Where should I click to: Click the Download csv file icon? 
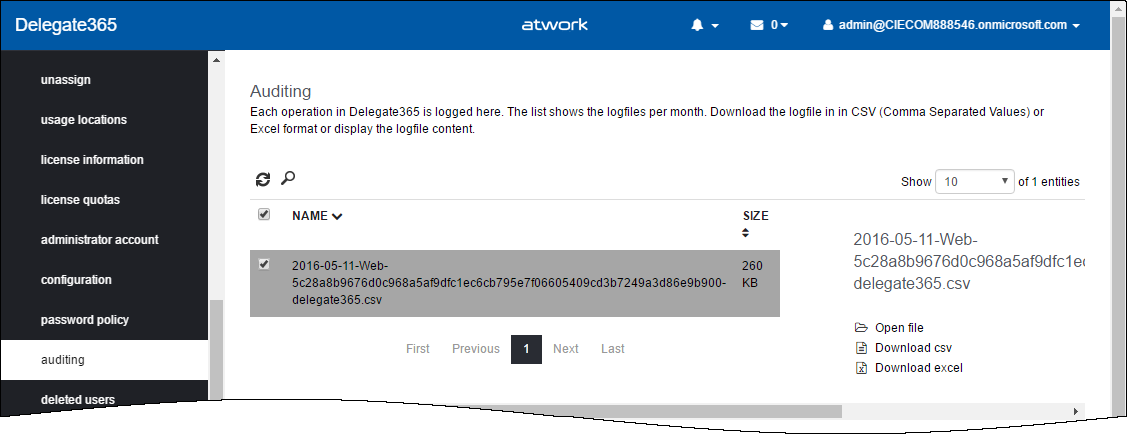[x=861, y=348]
